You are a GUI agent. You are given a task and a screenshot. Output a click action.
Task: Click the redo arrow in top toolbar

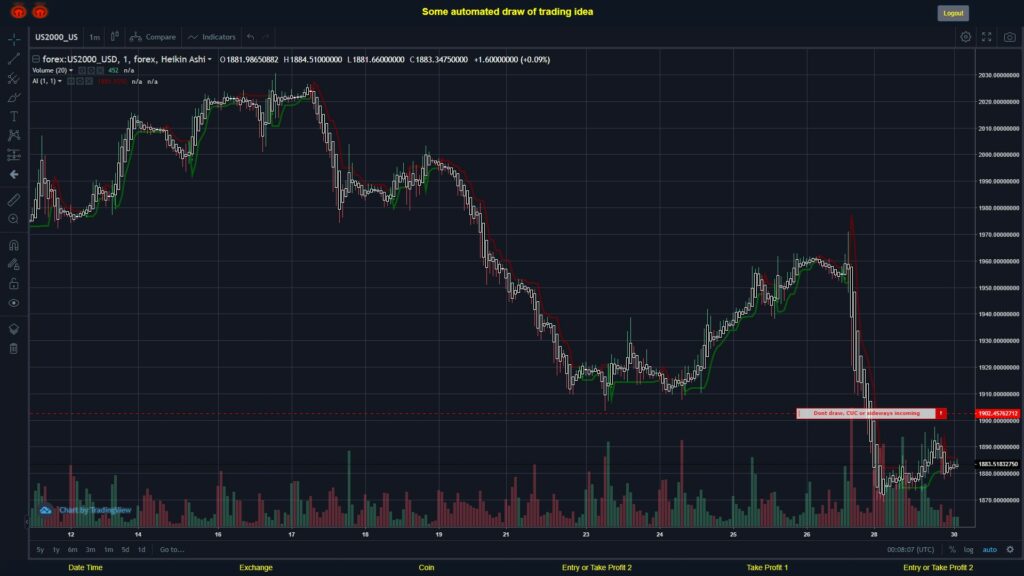[266, 37]
